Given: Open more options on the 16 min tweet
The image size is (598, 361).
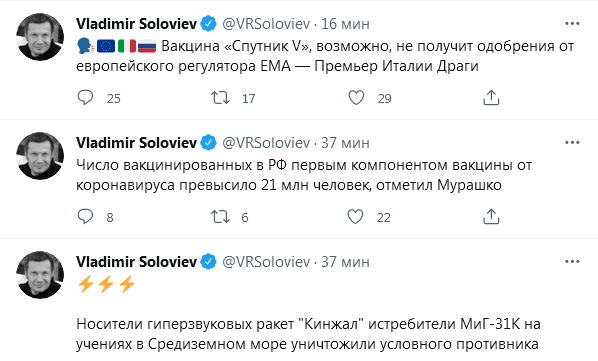Looking at the screenshot, I should [x=572, y=24].
